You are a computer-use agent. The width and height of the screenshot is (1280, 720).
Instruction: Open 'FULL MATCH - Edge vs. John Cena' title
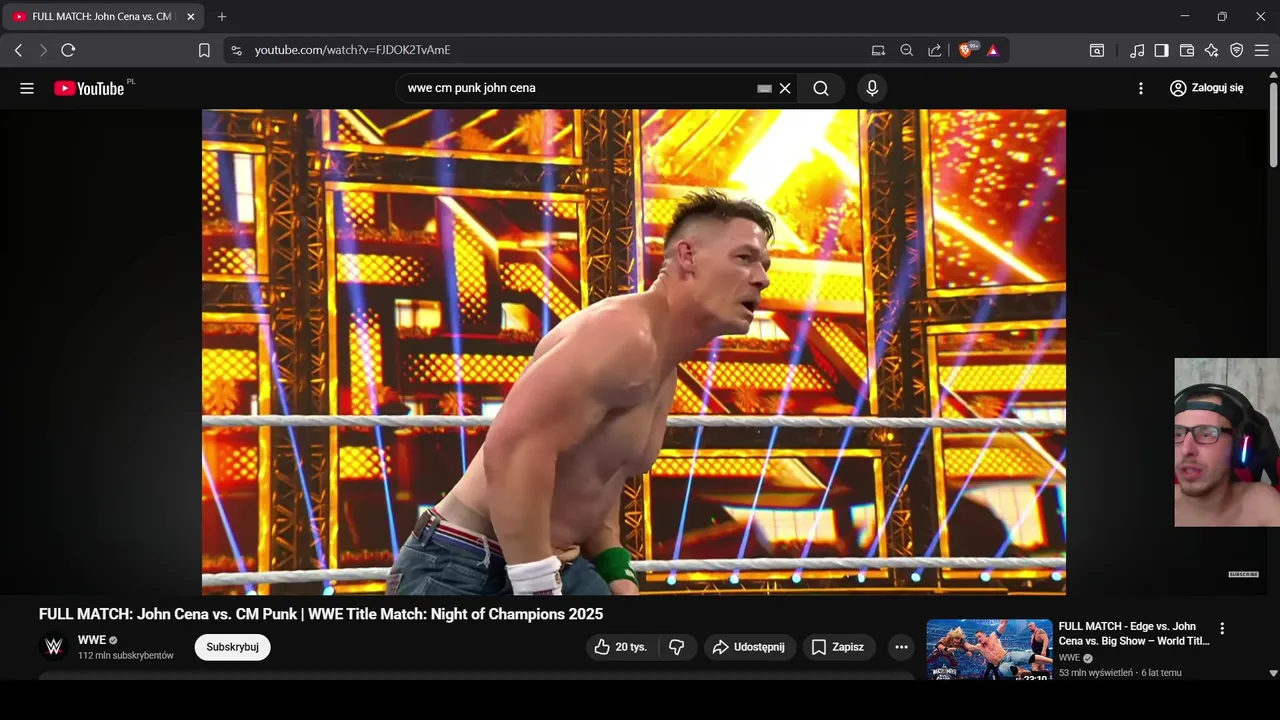[x=1134, y=634]
